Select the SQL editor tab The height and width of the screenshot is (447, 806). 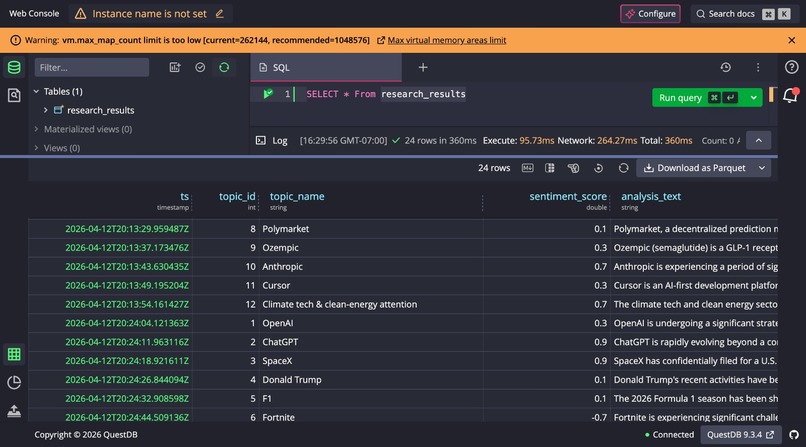coord(326,67)
